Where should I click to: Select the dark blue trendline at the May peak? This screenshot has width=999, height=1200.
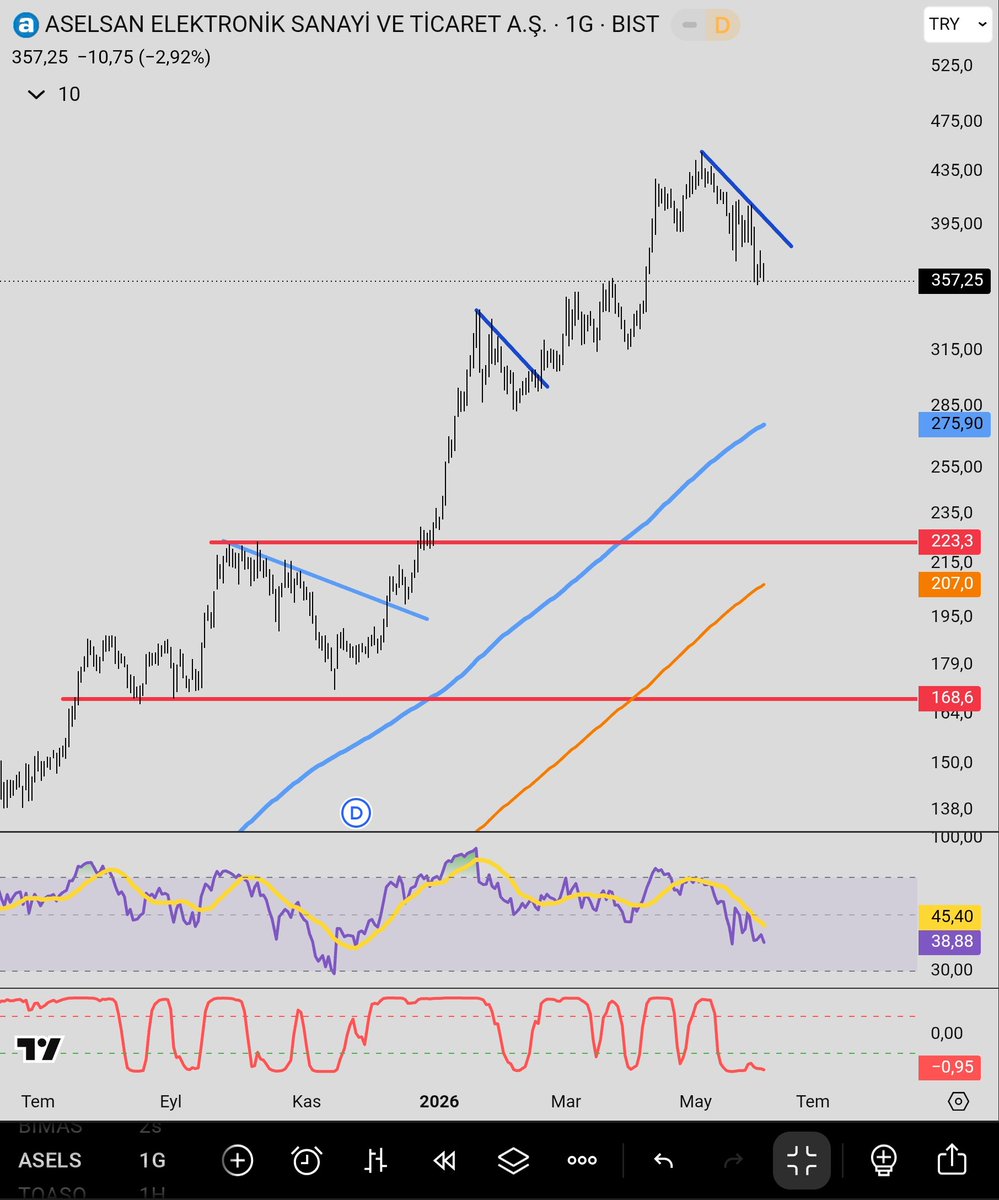(x=747, y=198)
